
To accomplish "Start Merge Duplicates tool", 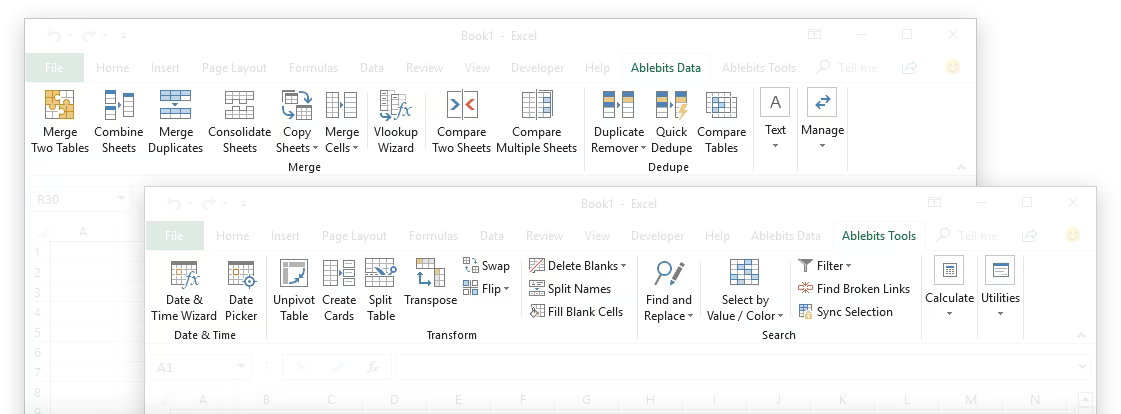I will click(x=175, y=122).
